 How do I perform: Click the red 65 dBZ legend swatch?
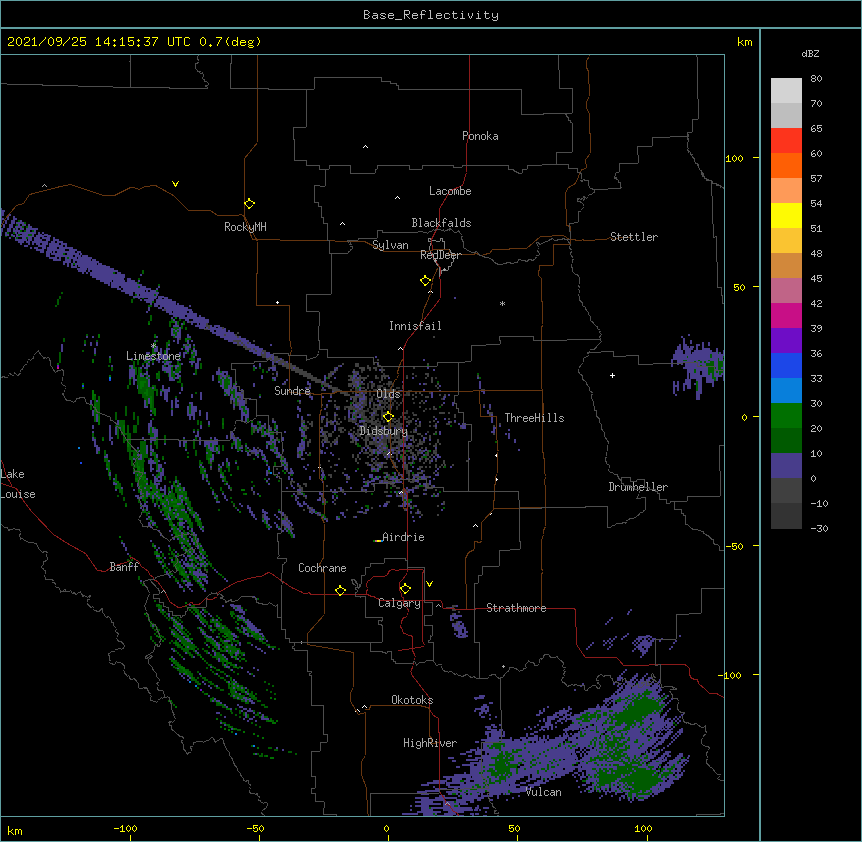click(x=786, y=141)
